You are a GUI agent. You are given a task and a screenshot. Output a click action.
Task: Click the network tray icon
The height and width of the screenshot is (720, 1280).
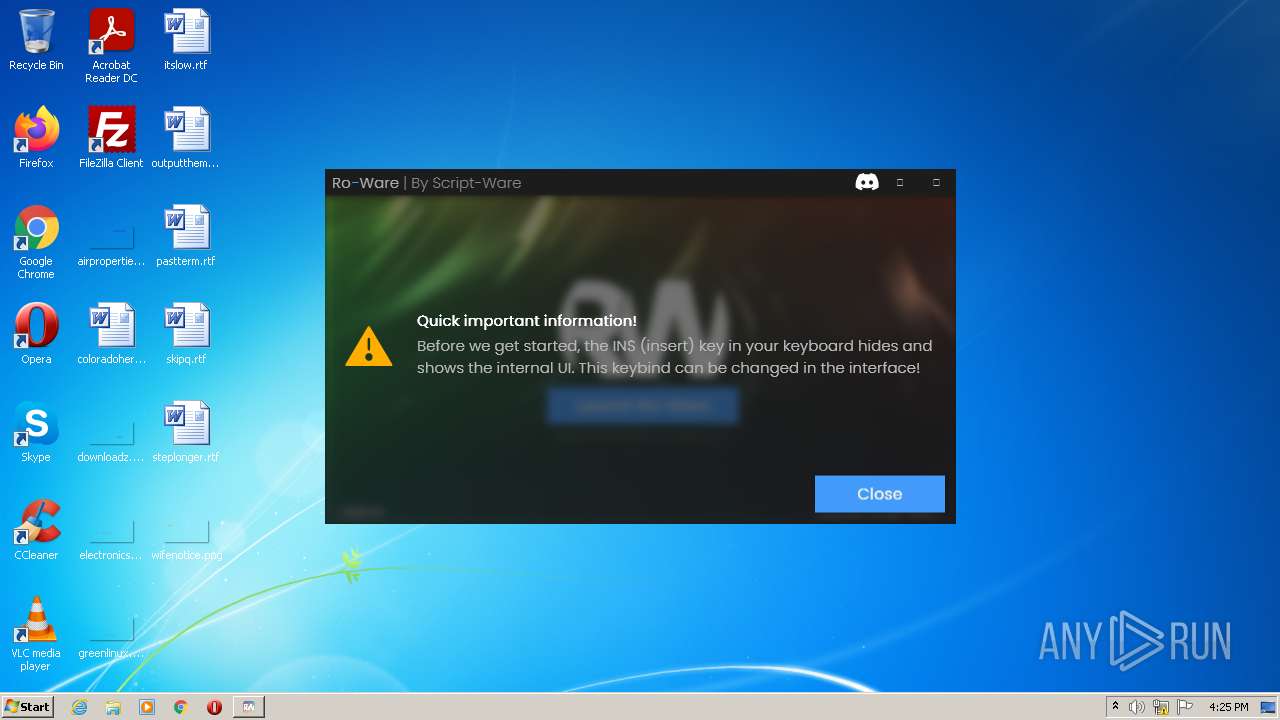(1161, 707)
